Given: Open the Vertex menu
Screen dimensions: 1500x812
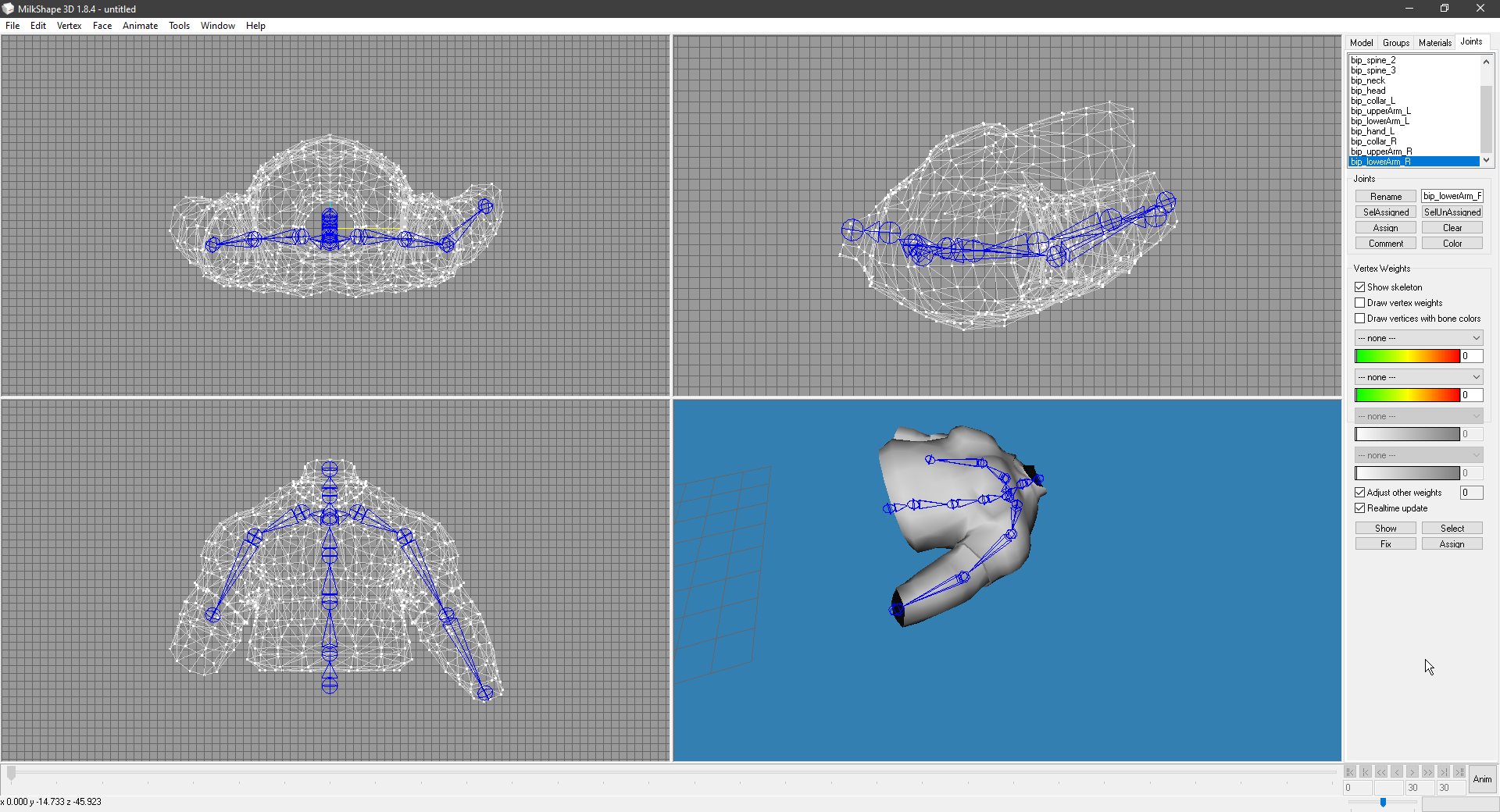Looking at the screenshot, I should click(x=69, y=26).
